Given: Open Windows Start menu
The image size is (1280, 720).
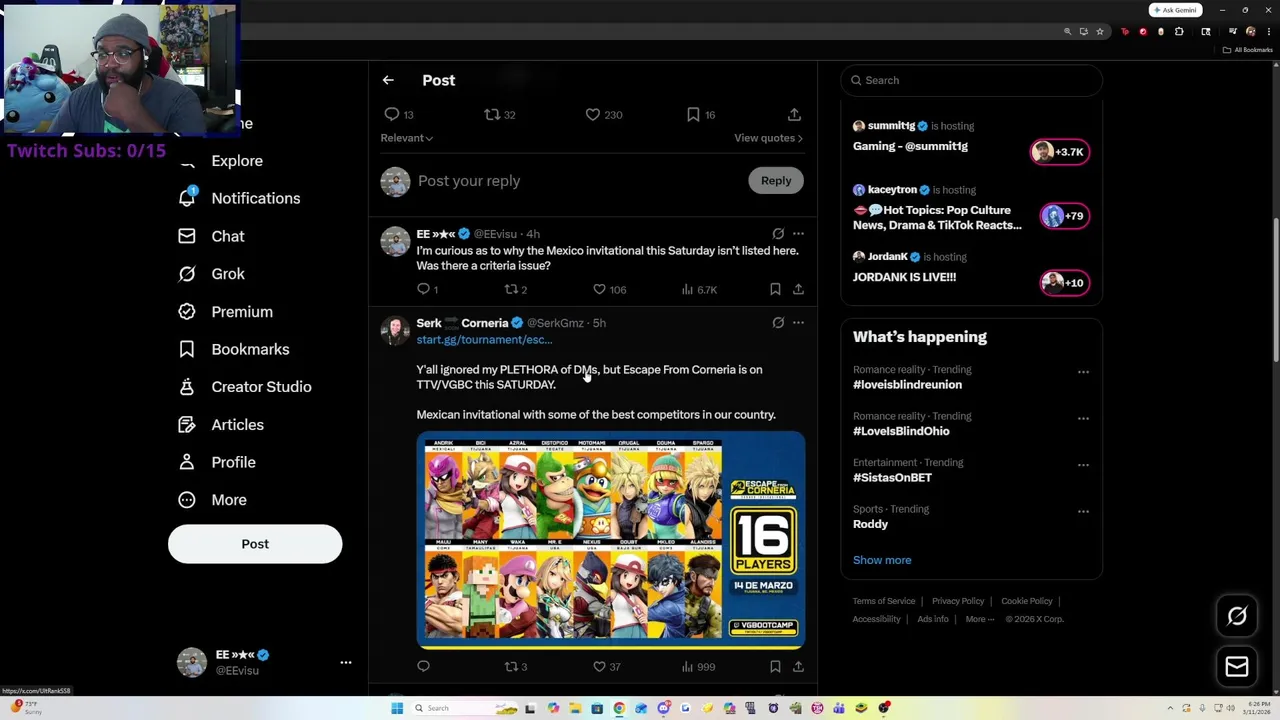Looking at the screenshot, I should [x=397, y=708].
